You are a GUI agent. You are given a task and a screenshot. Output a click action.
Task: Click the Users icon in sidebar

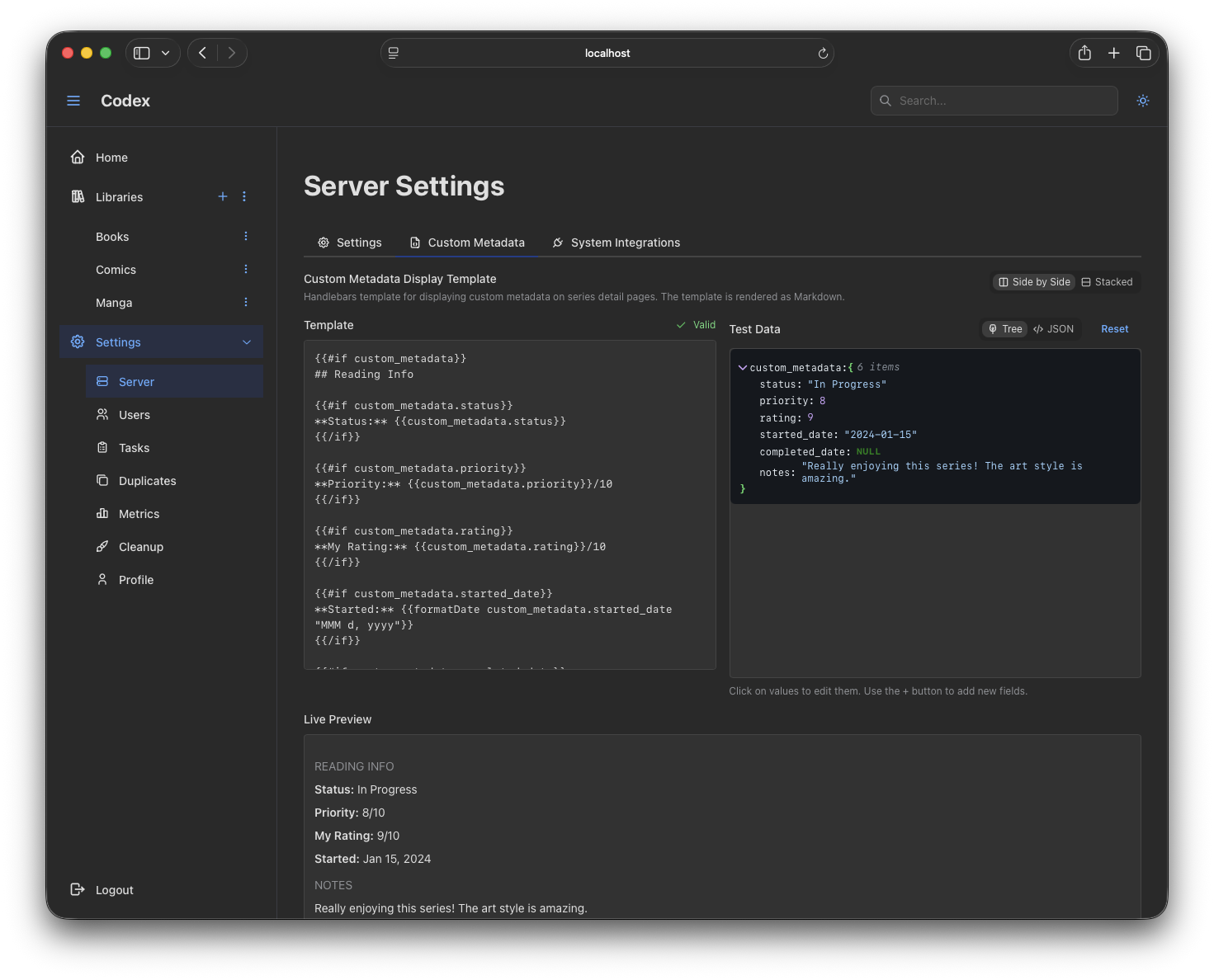pyautogui.click(x=102, y=414)
